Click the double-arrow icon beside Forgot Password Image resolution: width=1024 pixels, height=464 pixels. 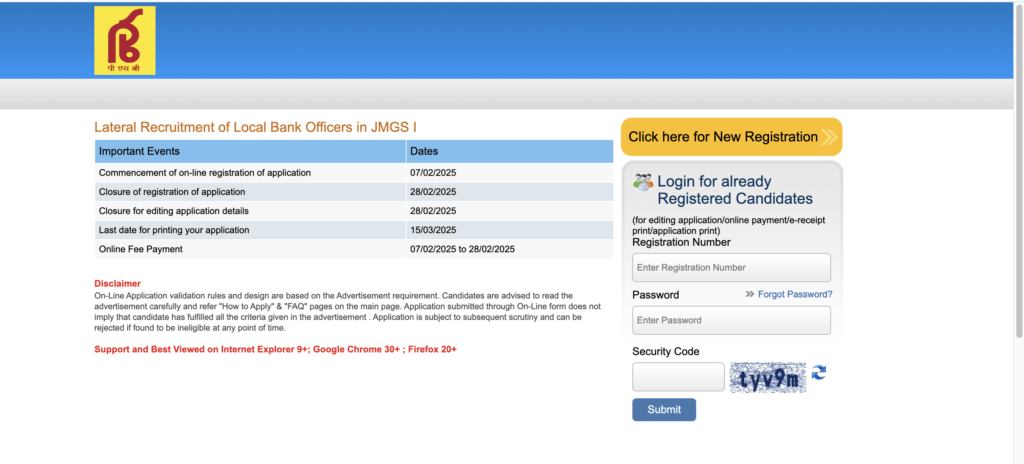pos(750,295)
